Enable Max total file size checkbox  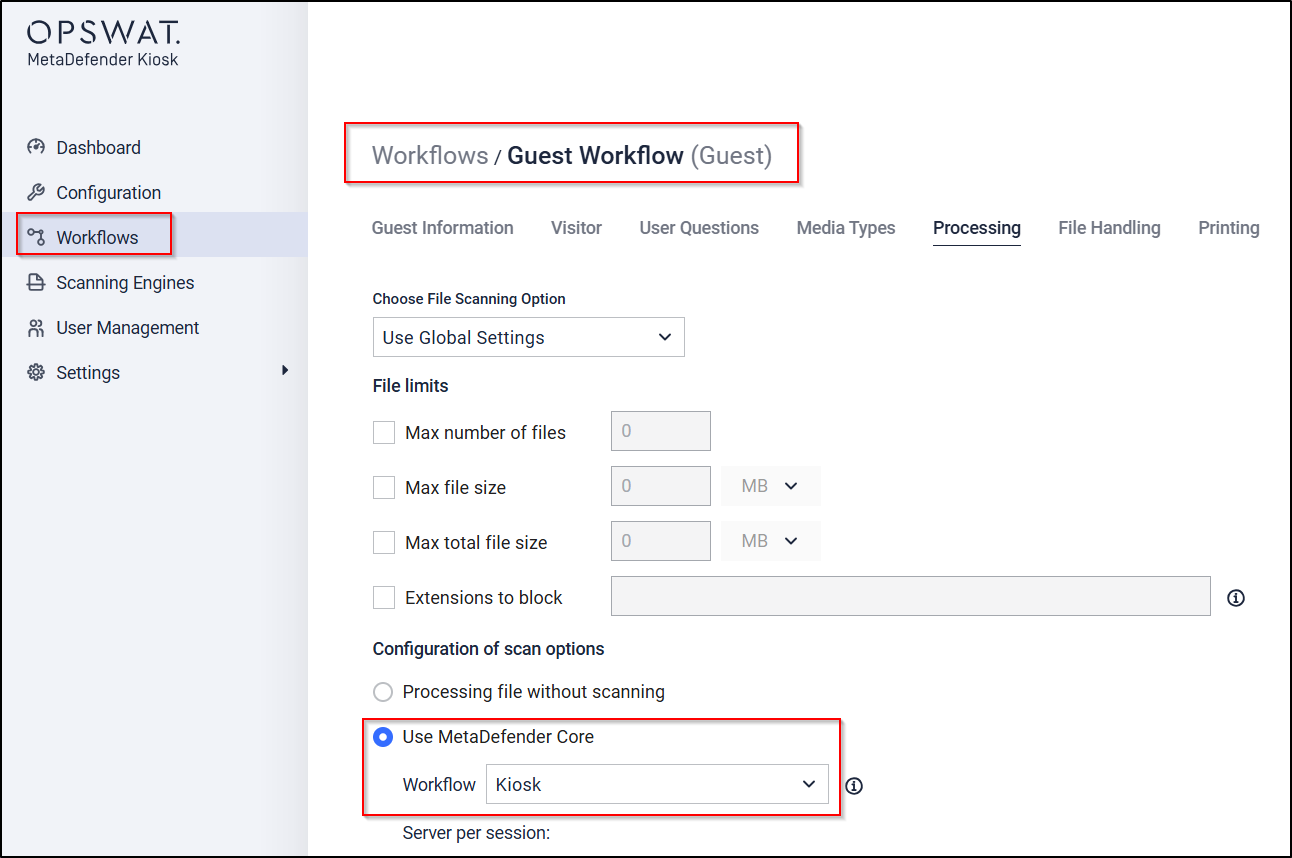coord(384,542)
